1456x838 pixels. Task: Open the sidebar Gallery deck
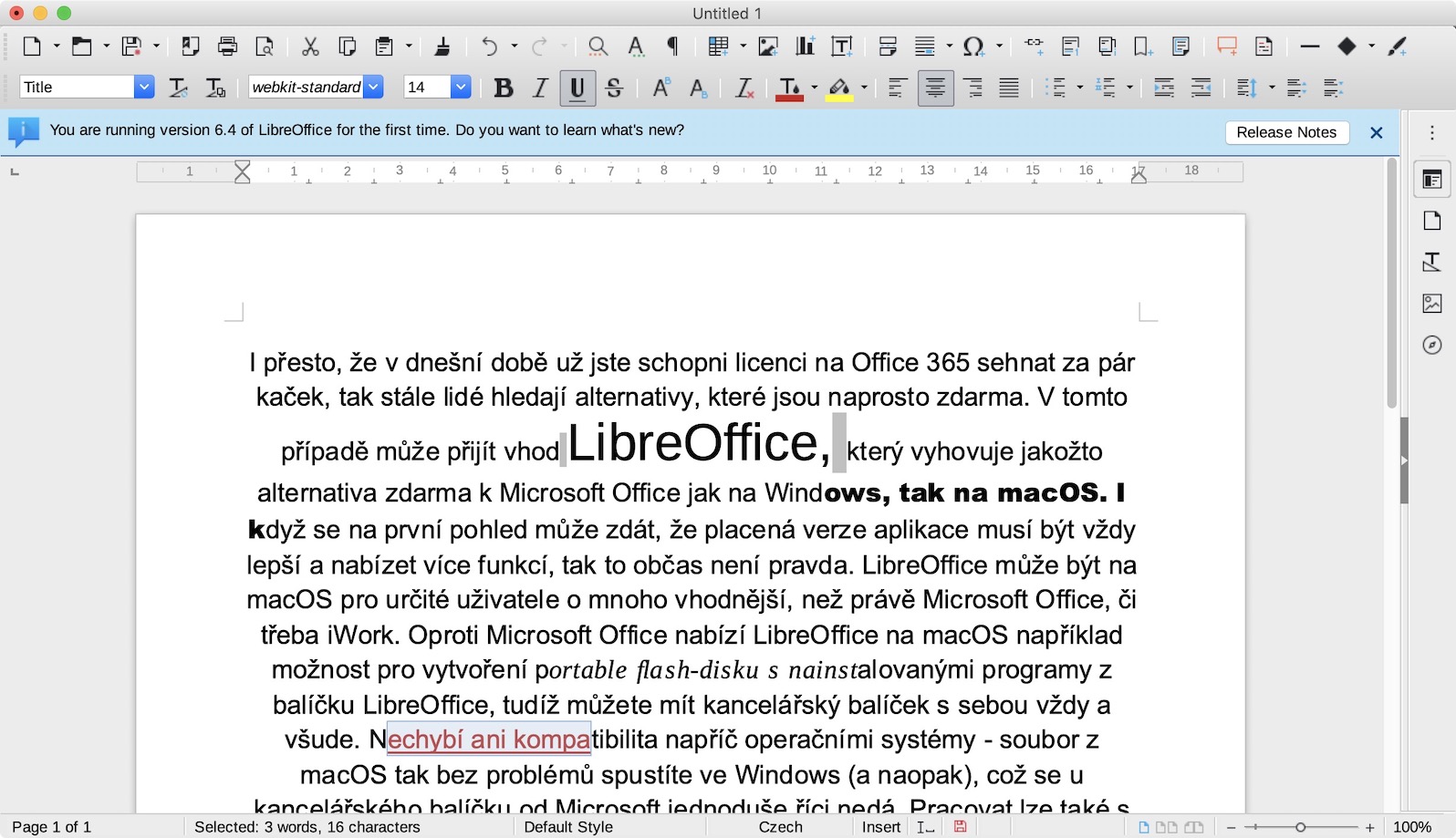click(1432, 304)
